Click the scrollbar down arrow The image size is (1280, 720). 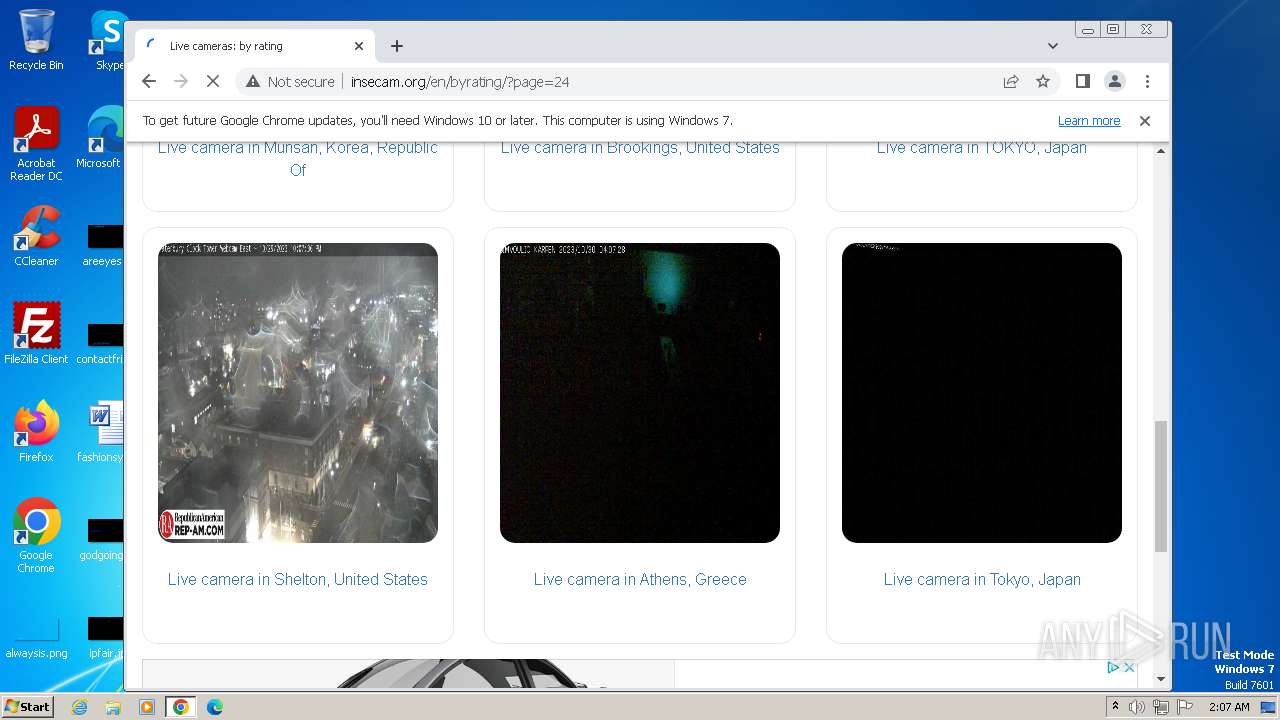tap(1160, 680)
